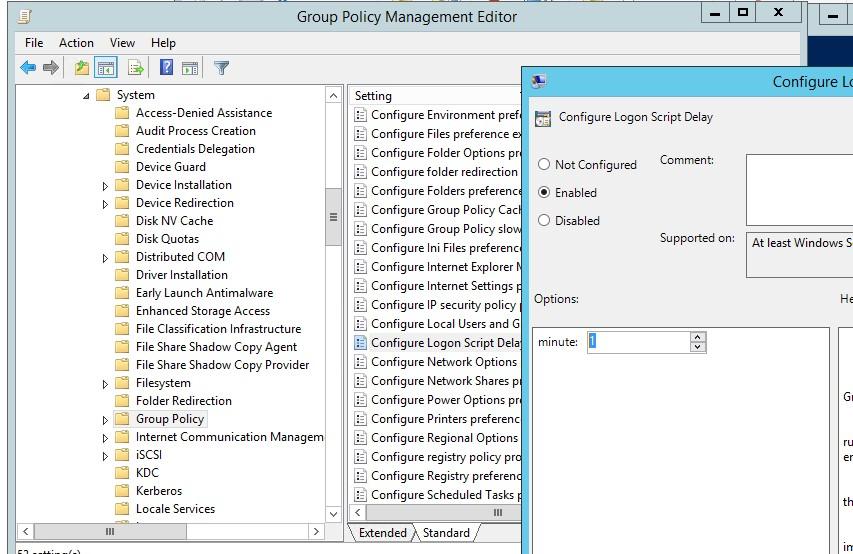Image resolution: width=853 pixels, height=554 pixels.
Task: Click the tree pane's scroll down arrow
Action: [x=333, y=514]
